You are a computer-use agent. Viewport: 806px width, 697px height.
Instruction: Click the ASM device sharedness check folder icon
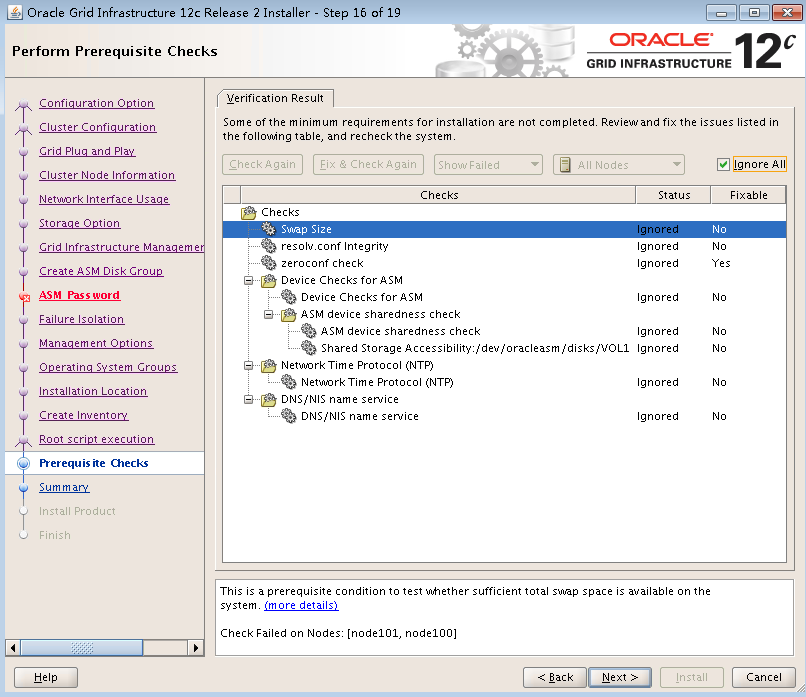(x=288, y=314)
